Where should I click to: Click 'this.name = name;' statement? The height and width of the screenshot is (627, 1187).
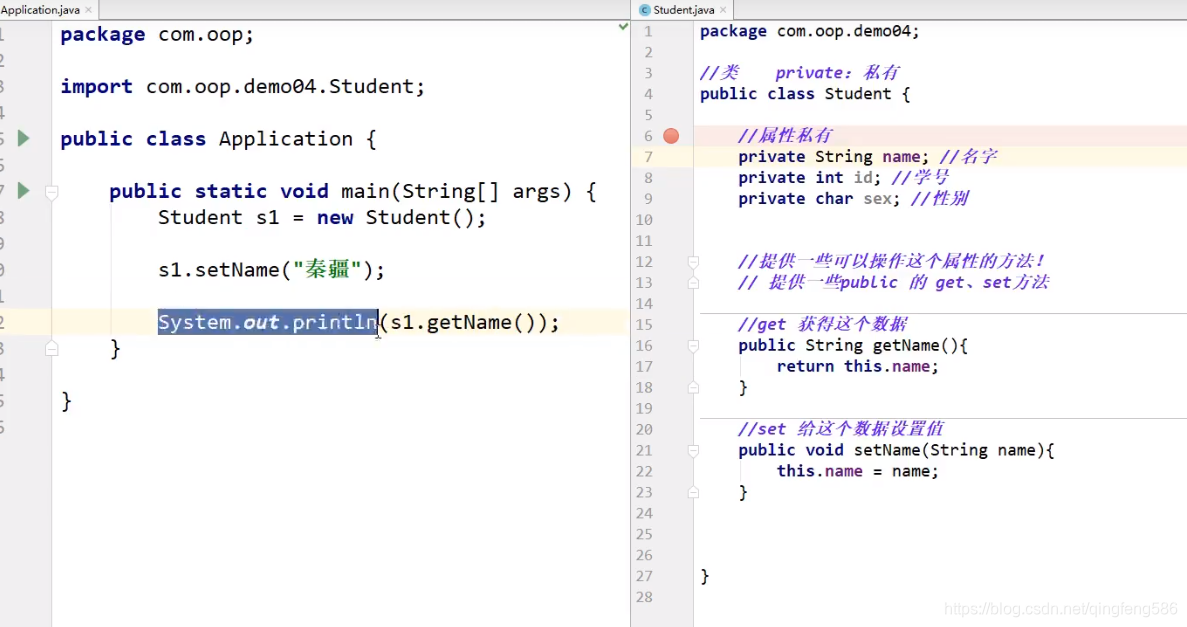[857, 471]
